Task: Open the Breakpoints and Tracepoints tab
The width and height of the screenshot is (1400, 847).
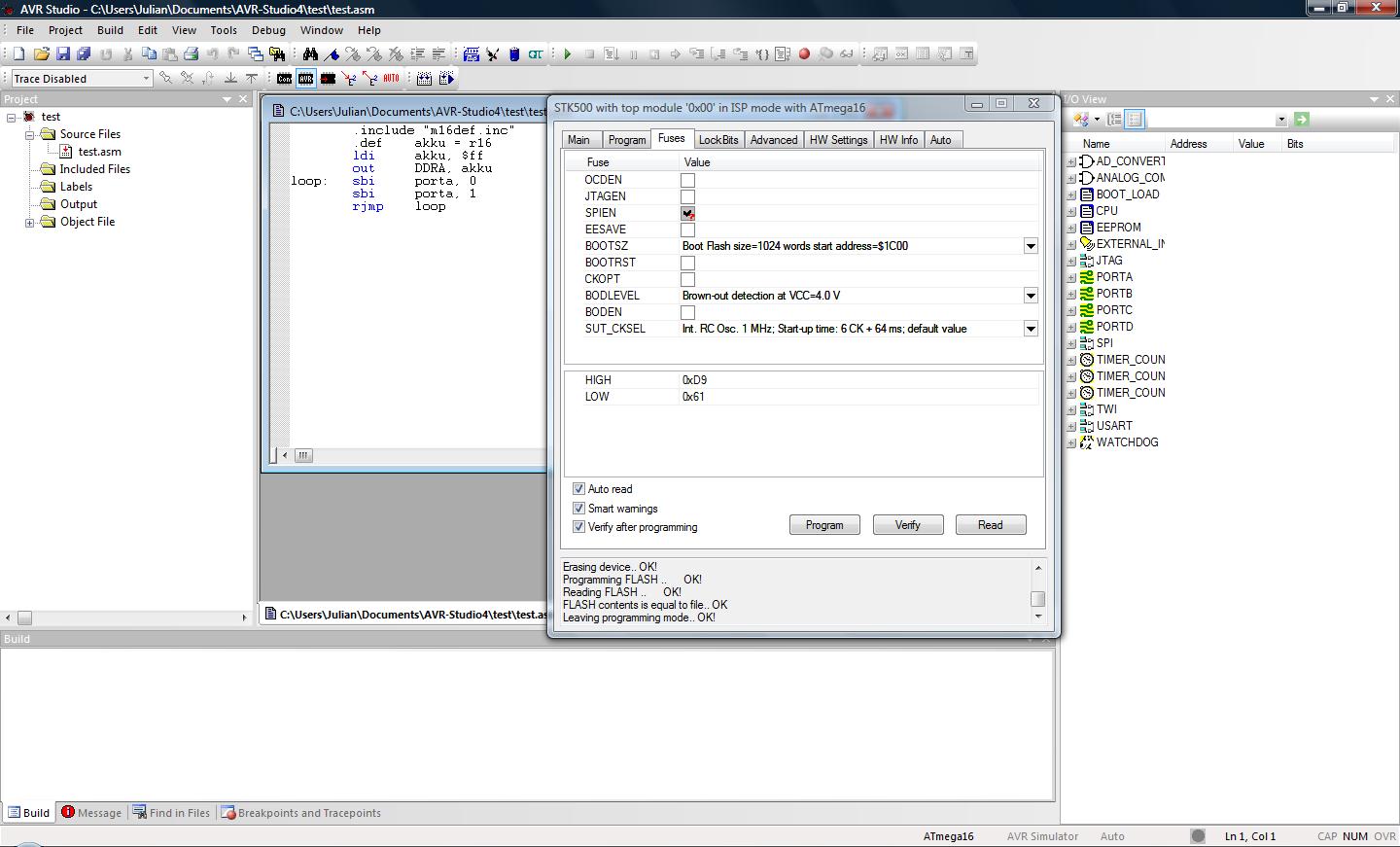Action: click(300, 813)
